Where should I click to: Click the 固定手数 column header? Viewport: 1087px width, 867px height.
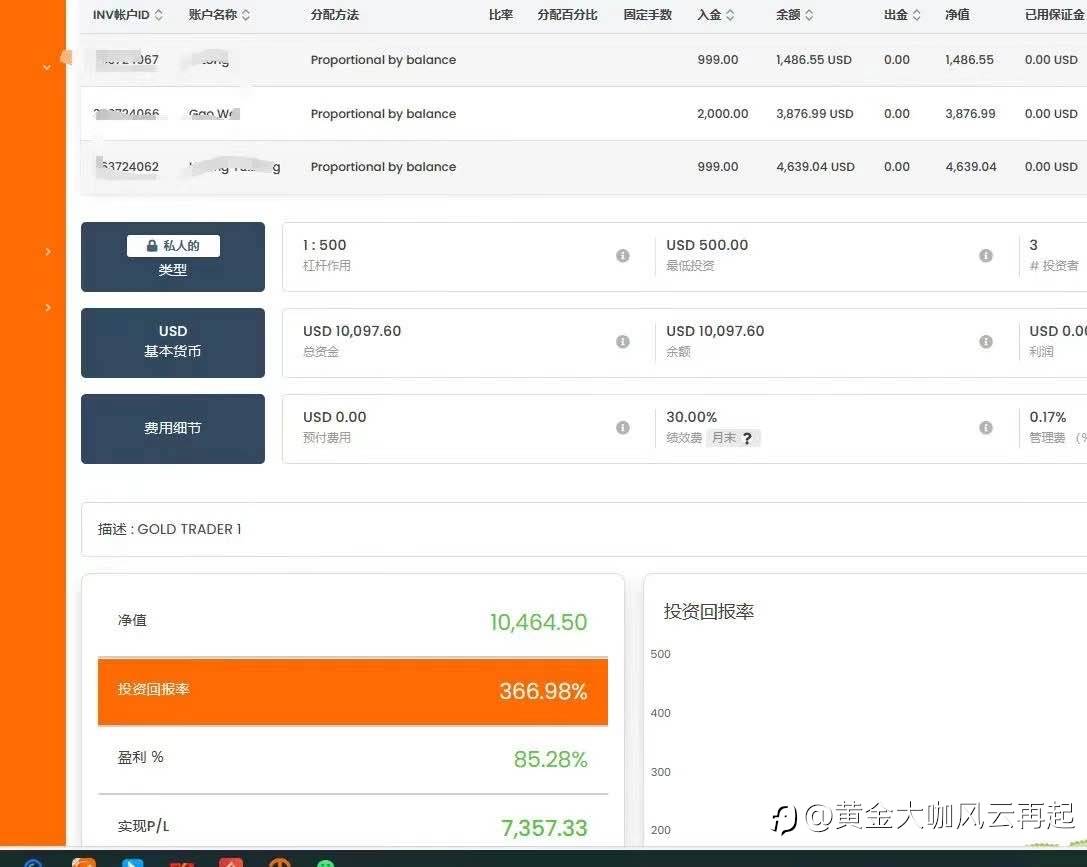pyautogui.click(x=647, y=15)
